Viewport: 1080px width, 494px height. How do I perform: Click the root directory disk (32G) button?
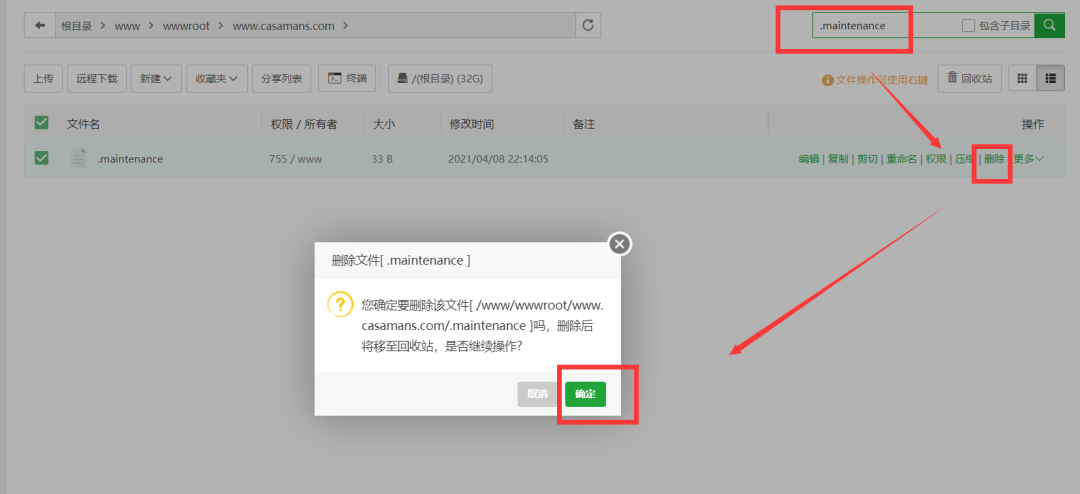tap(440, 79)
